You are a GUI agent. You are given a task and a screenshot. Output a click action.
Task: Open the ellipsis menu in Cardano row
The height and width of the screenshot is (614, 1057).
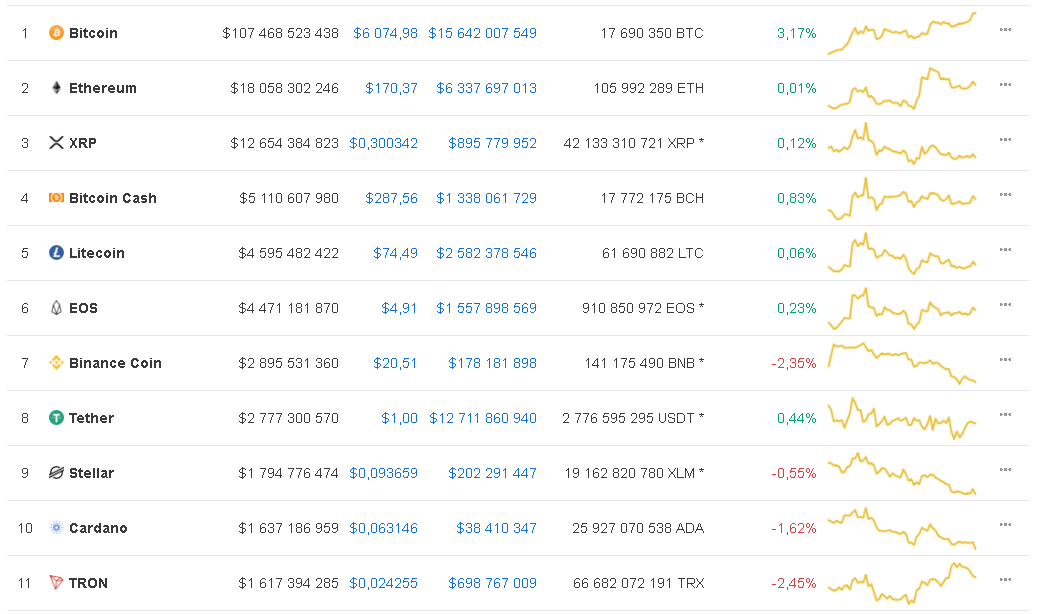(1005, 525)
